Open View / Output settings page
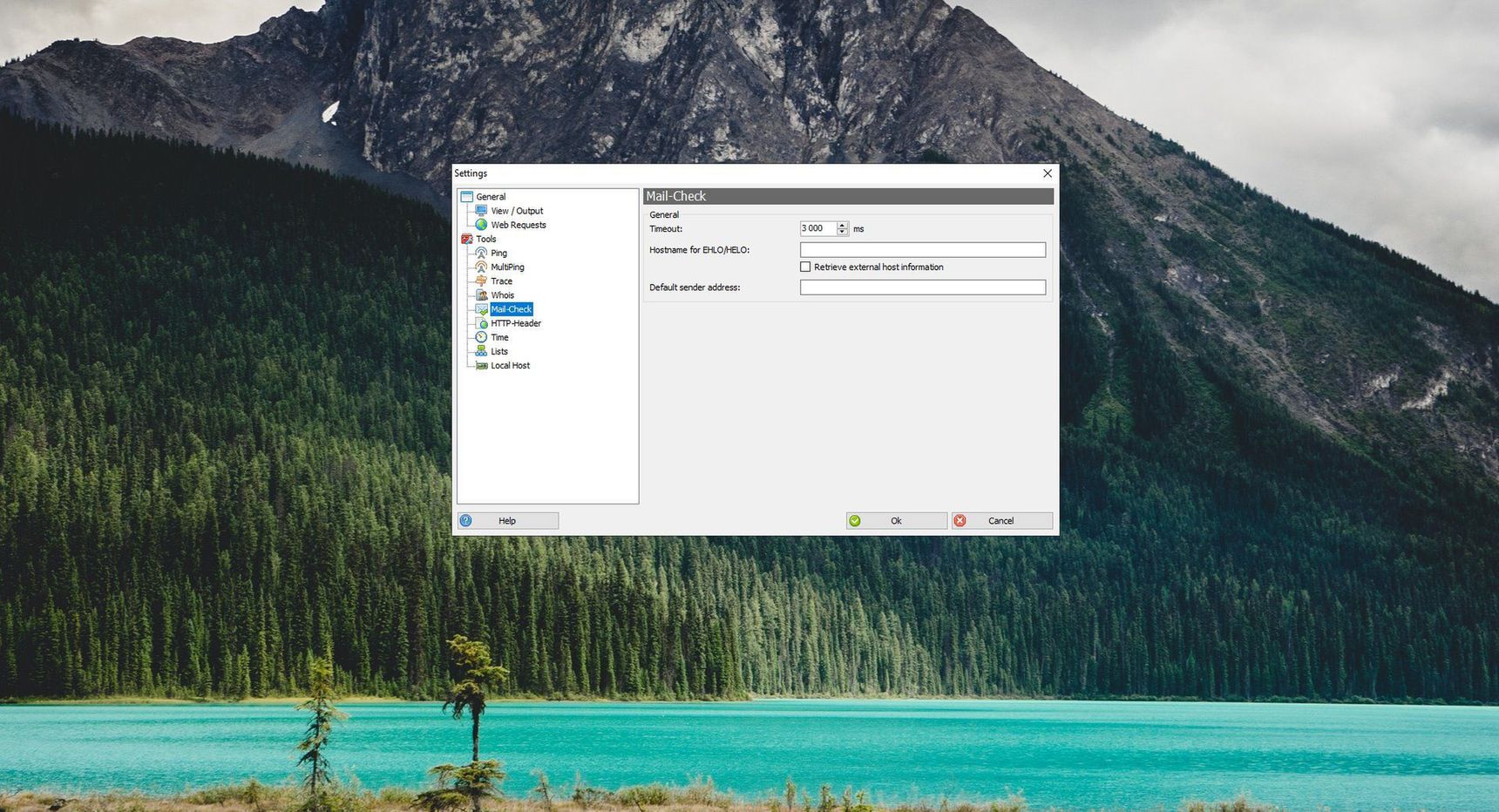This screenshot has width=1499, height=812. click(x=517, y=211)
